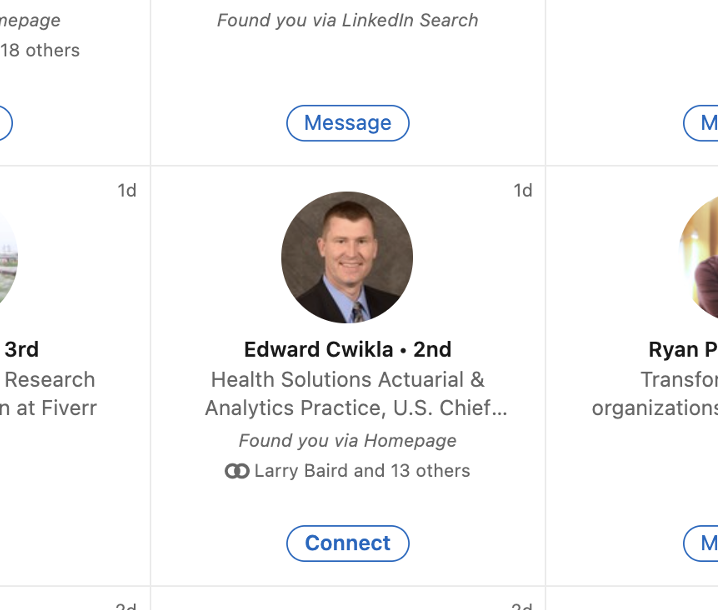Open Edward Cwikla's profile photo

tap(347, 257)
